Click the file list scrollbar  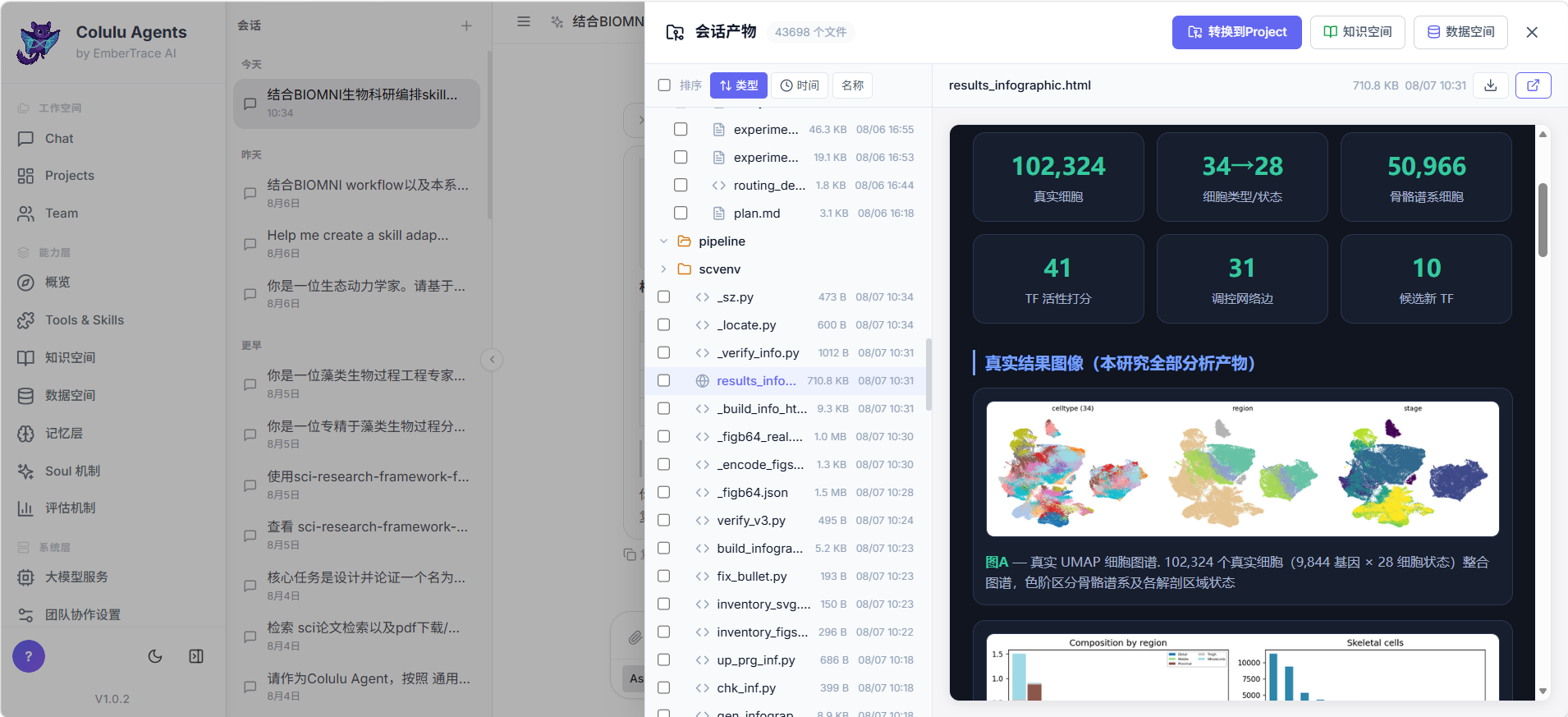pos(928,375)
